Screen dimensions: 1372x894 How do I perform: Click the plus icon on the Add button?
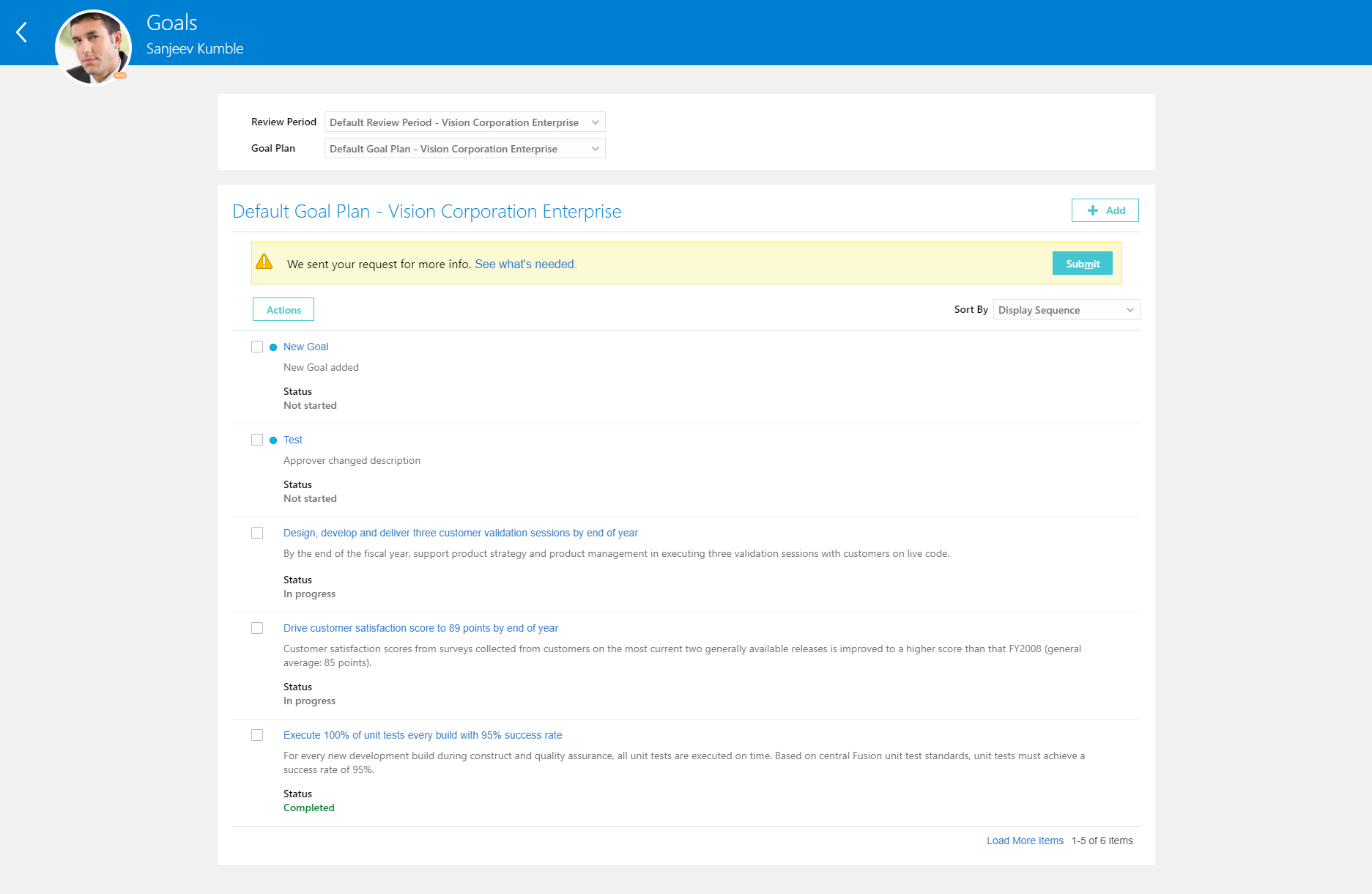coord(1091,210)
